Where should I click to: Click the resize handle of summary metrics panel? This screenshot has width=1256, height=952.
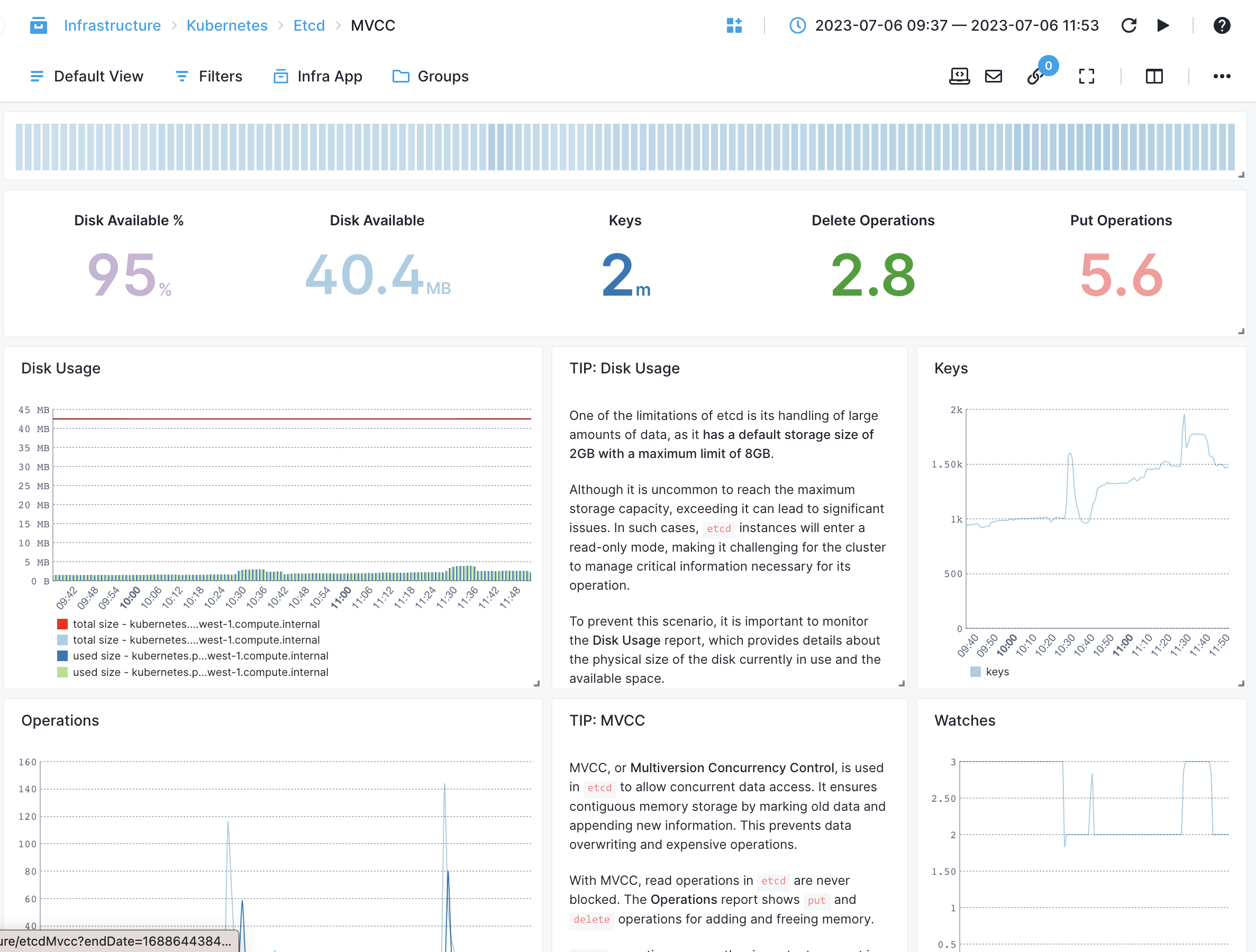pyautogui.click(x=1241, y=331)
